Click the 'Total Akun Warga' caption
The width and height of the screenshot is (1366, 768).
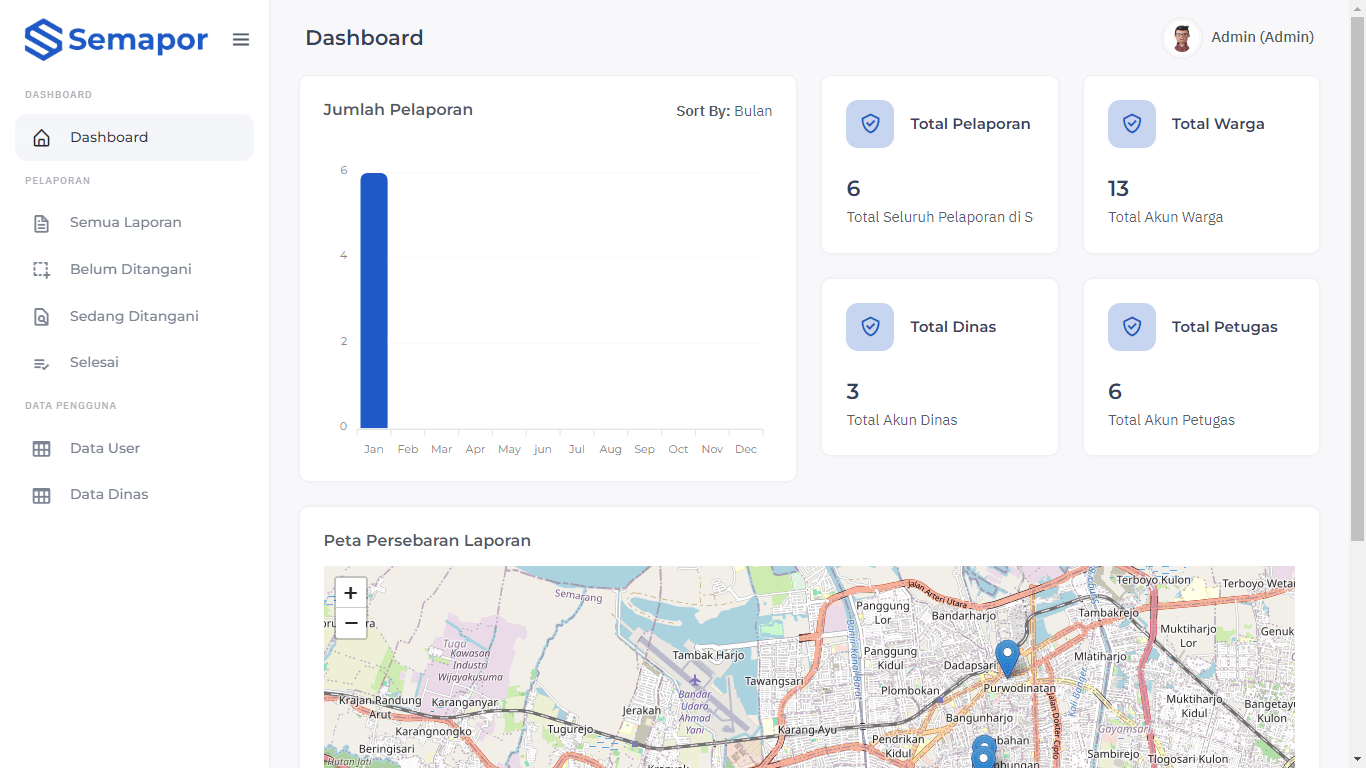(x=1165, y=217)
